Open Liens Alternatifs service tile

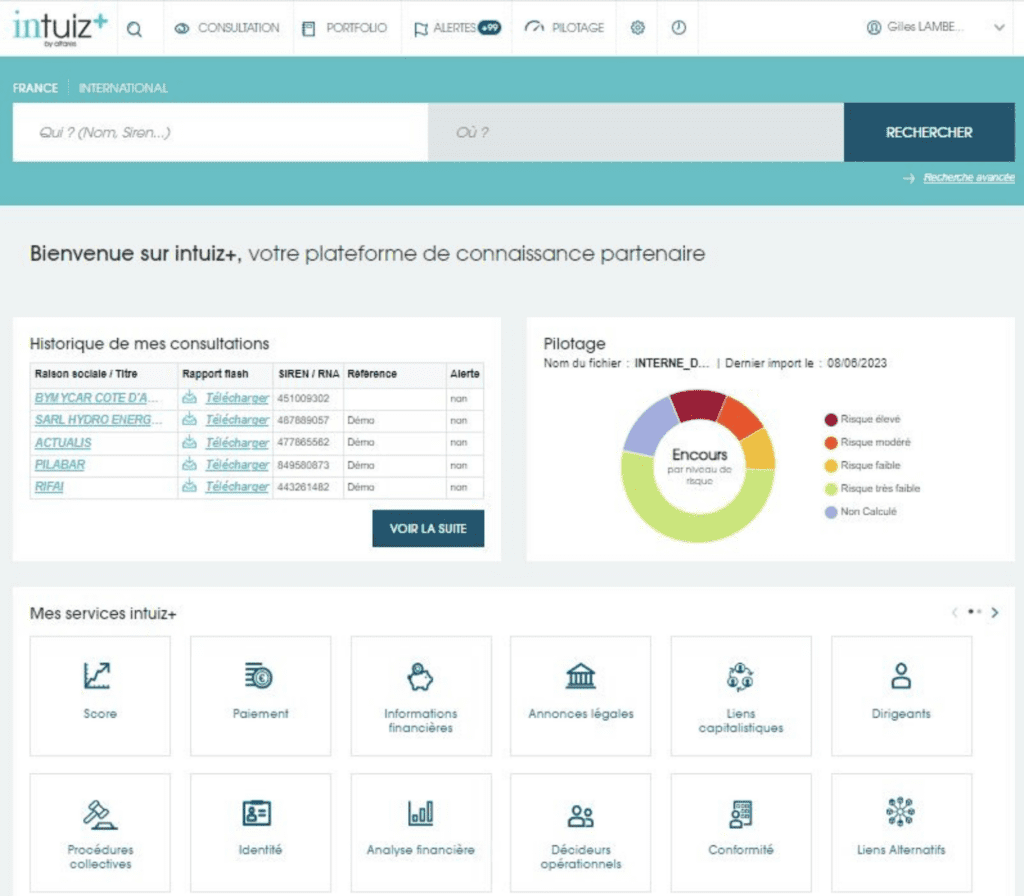(x=901, y=833)
